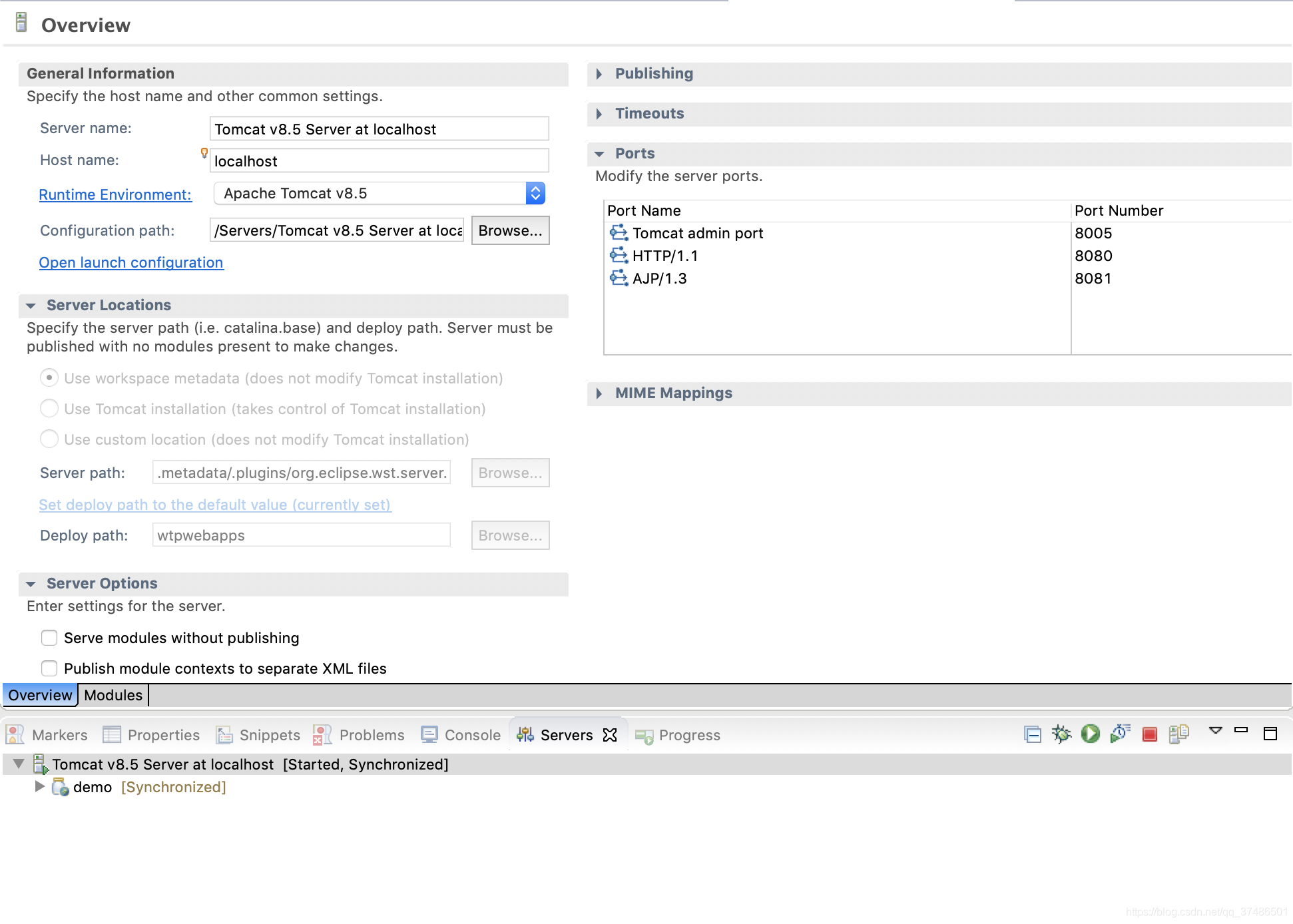Click the AJP/1.3 port icon

coord(619,278)
